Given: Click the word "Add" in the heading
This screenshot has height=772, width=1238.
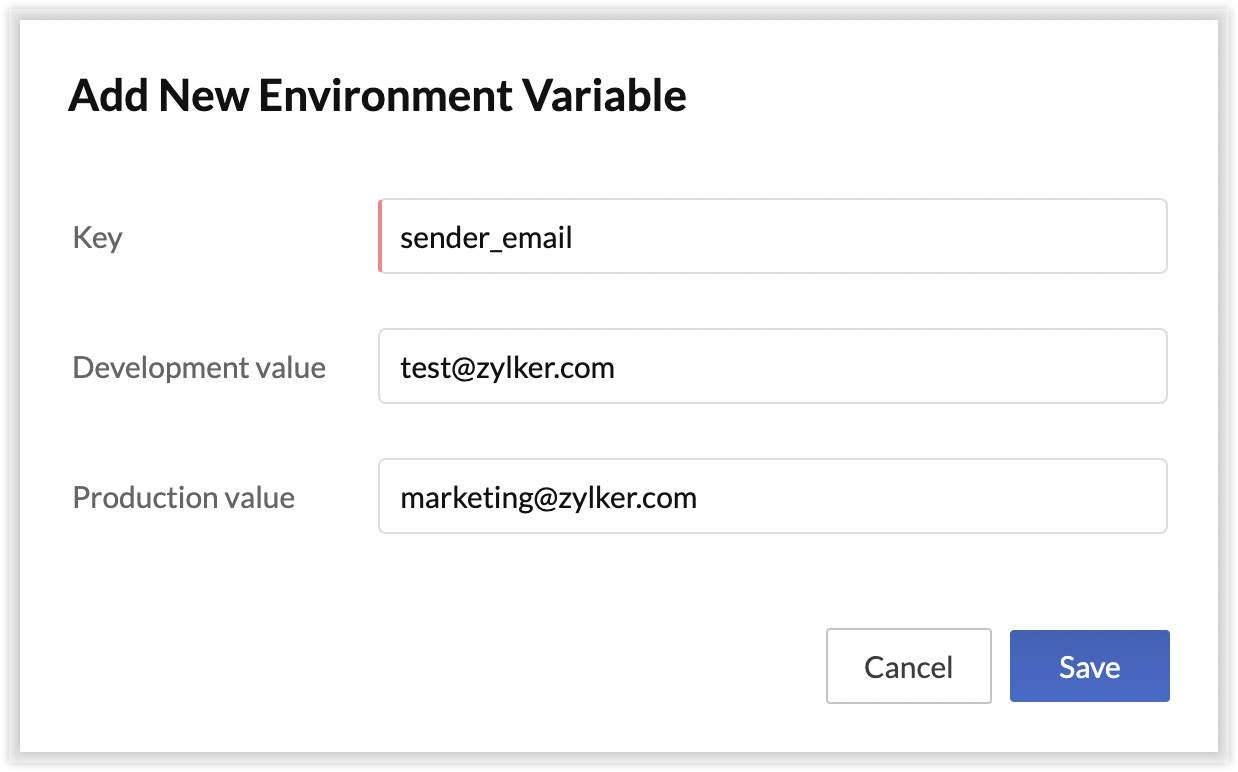Looking at the screenshot, I should [x=106, y=96].
